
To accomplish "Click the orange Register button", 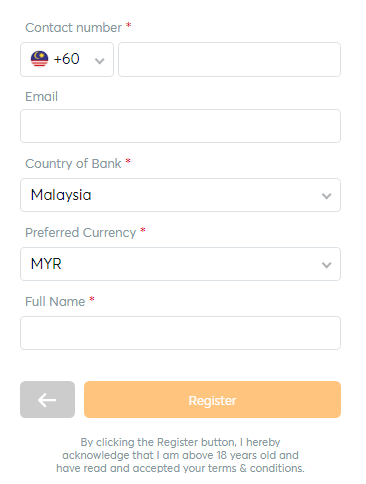I will click(x=212, y=399).
